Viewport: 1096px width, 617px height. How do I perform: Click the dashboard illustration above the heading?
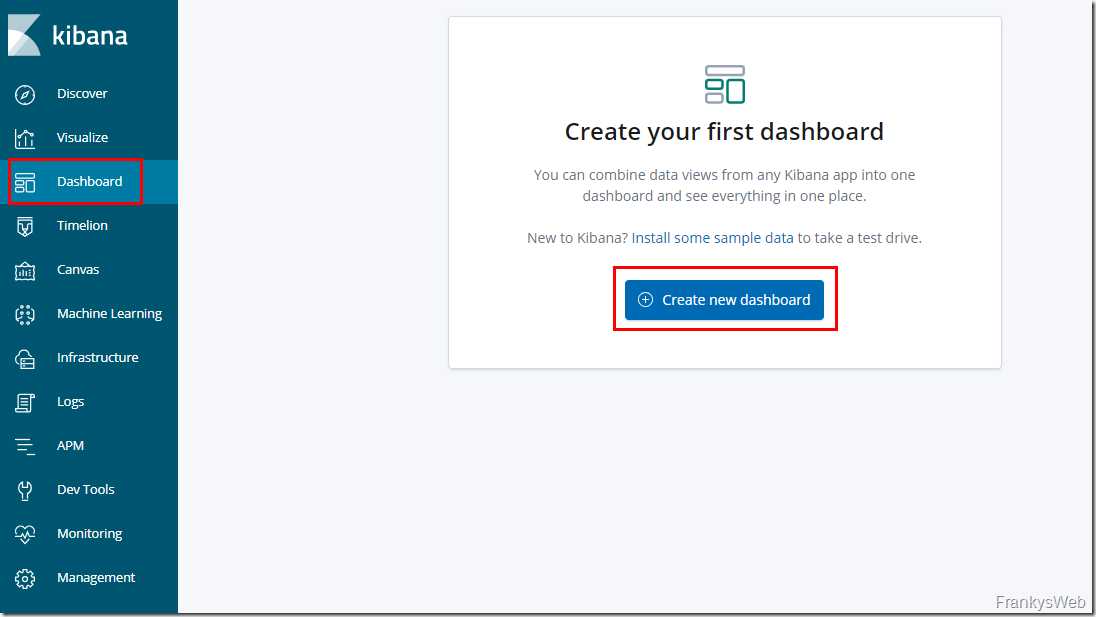coord(724,85)
